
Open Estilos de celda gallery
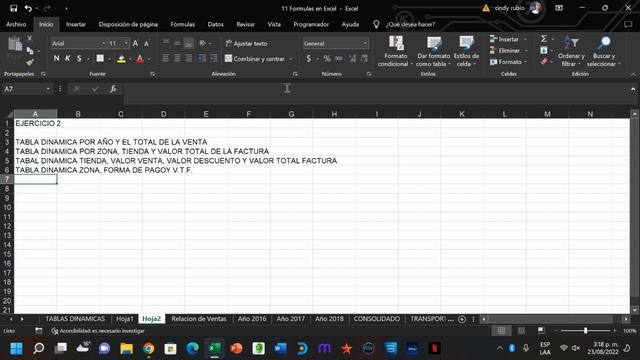(x=466, y=51)
